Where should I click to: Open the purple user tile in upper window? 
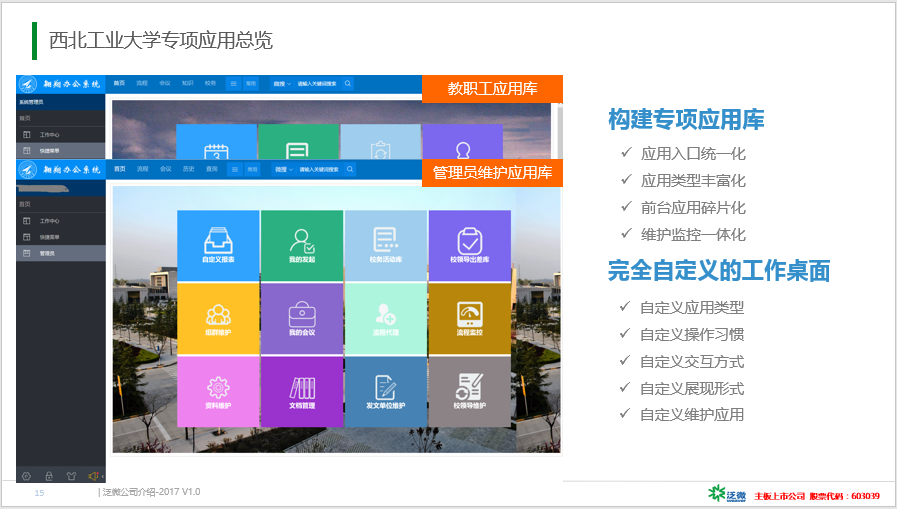click(463, 142)
